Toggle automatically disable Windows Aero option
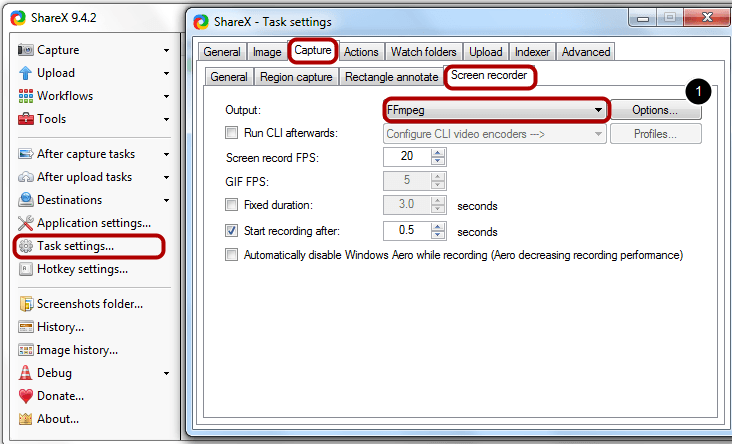The image size is (732, 444). [232, 255]
